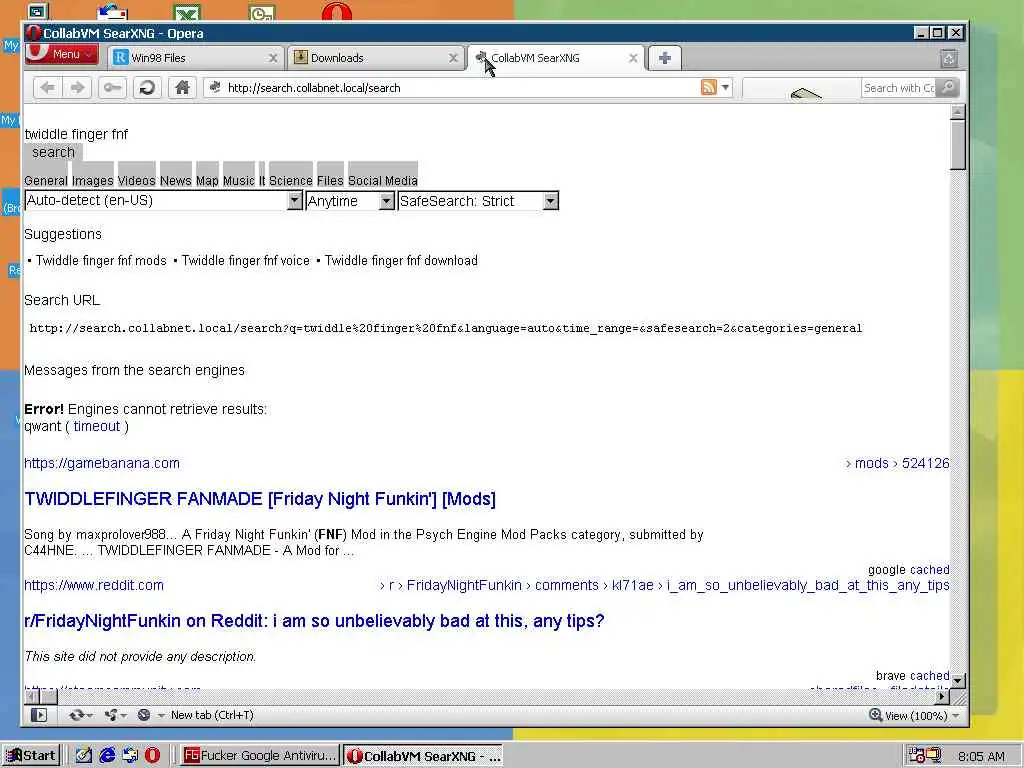
Task: Open r/FridayNightFunkin on Reddit result title
Action: click(x=314, y=620)
